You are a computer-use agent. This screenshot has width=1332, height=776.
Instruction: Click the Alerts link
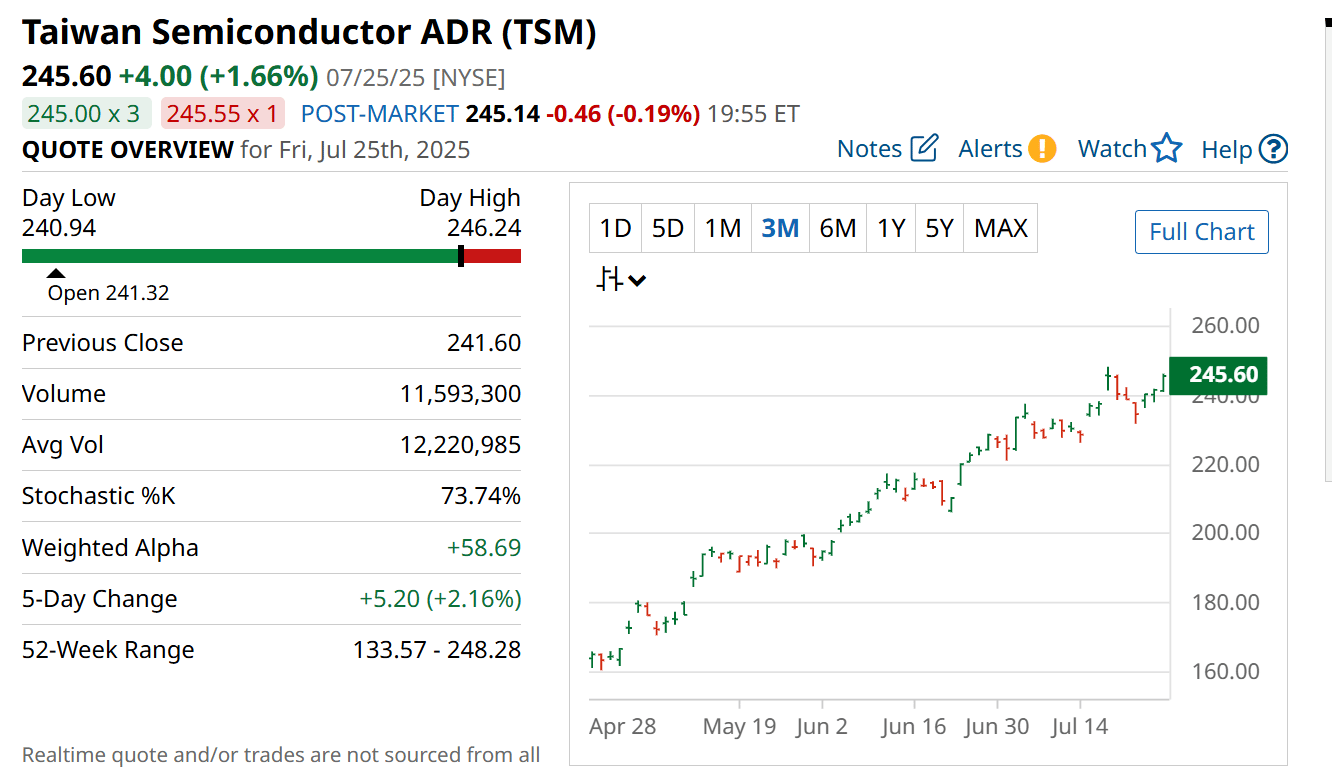click(x=990, y=149)
